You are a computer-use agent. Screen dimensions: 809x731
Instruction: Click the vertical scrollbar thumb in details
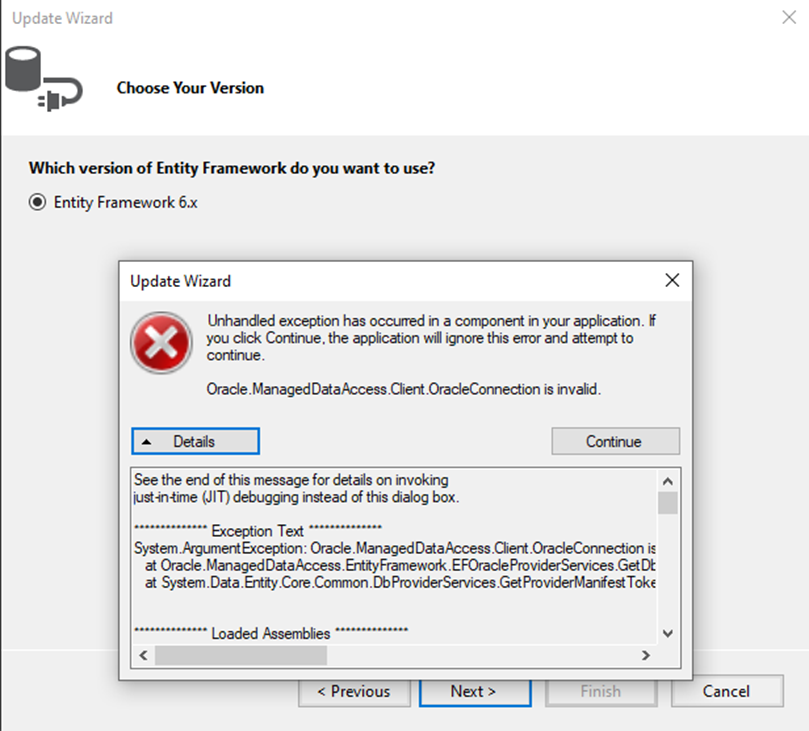tap(668, 502)
